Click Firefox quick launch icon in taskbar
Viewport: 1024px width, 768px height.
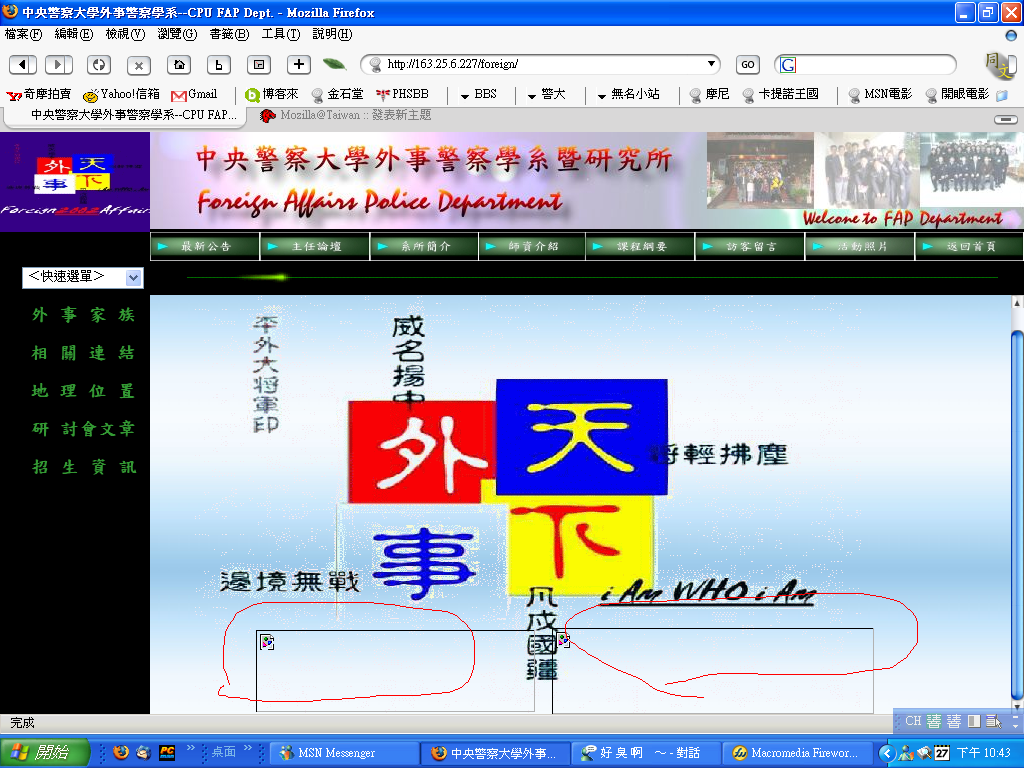coord(121,752)
